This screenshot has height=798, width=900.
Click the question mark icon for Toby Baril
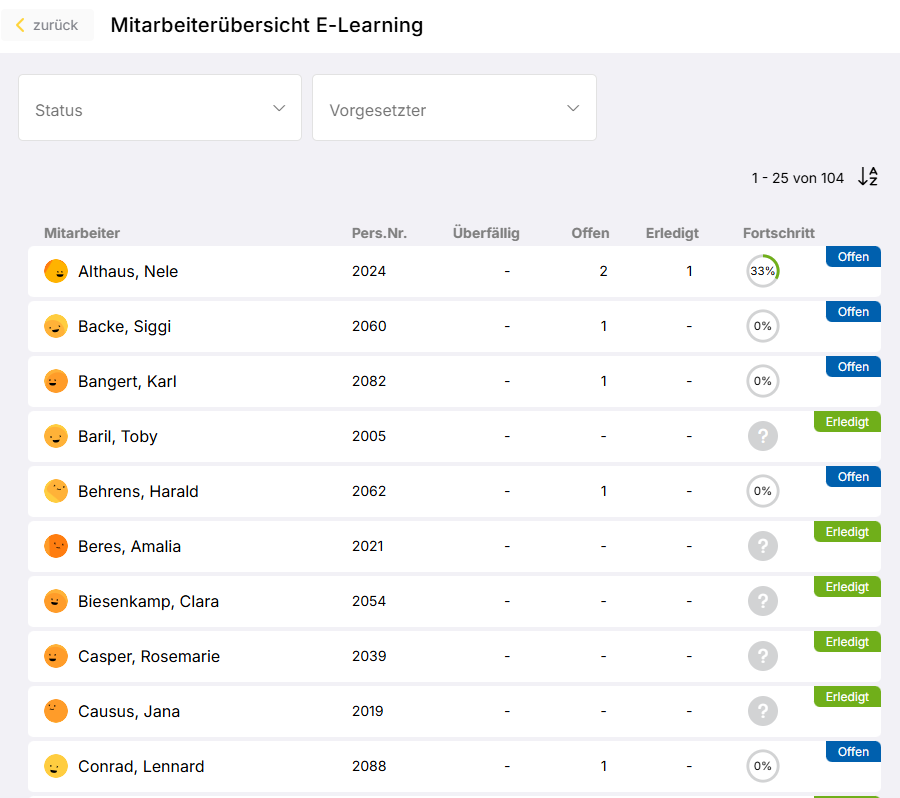point(762,436)
